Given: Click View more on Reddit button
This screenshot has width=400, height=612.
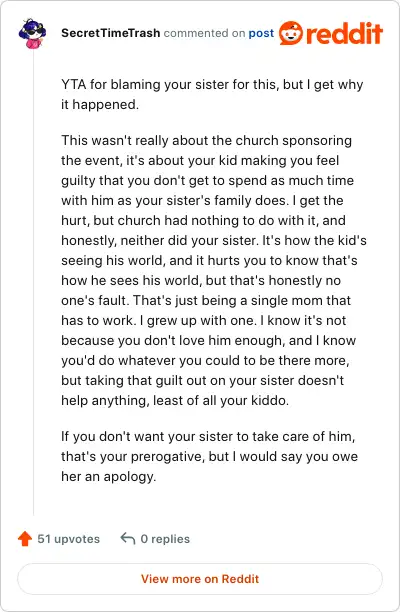Looking at the screenshot, I should pyautogui.click(x=200, y=579).
